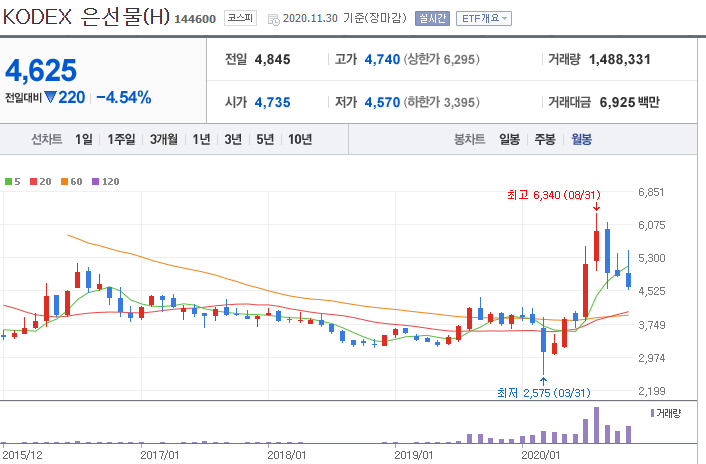This screenshot has width=706, height=464.
Task: Click the orange 60 moving average swatch
Action: tap(64, 182)
